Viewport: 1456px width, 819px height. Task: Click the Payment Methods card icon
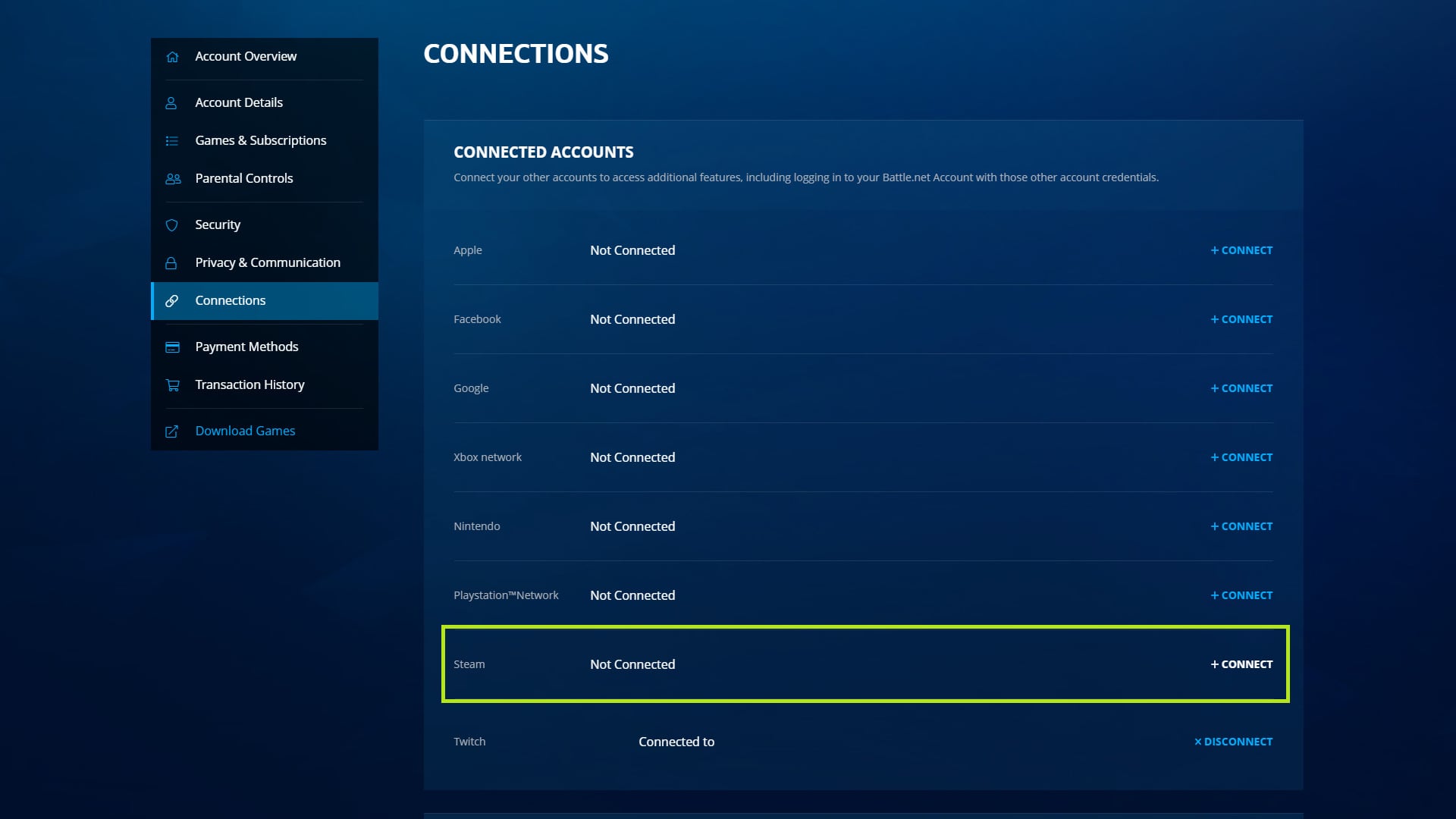(172, 347)
